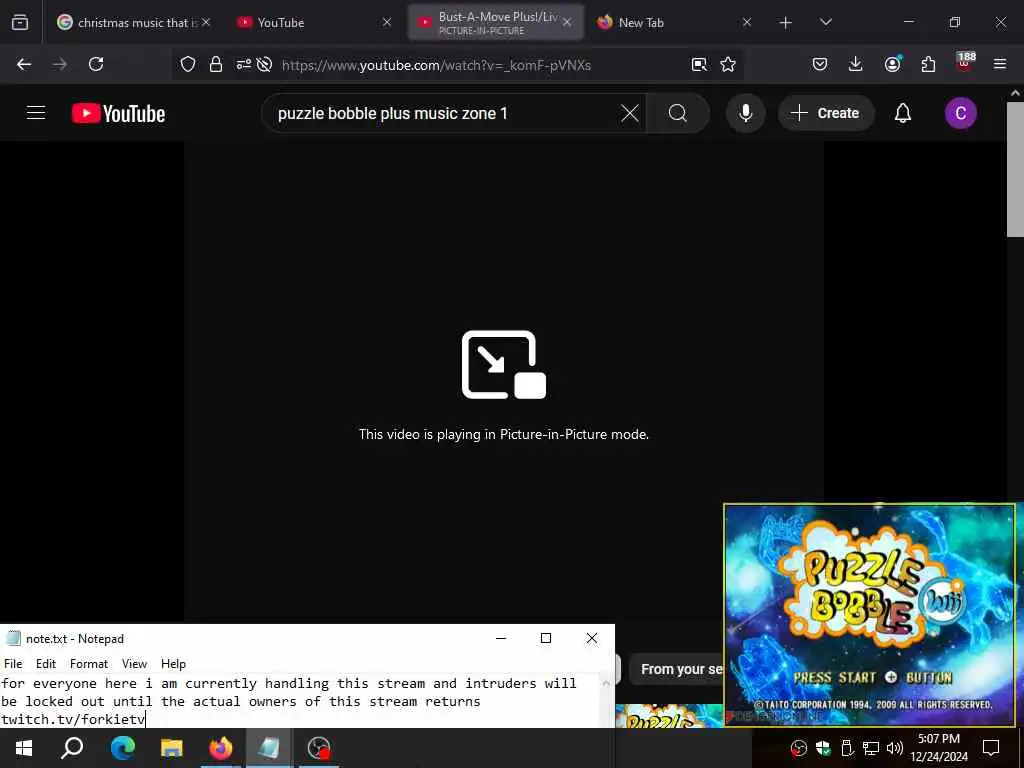
Task: Open Notepad File menu
Action: coord(13,664)
